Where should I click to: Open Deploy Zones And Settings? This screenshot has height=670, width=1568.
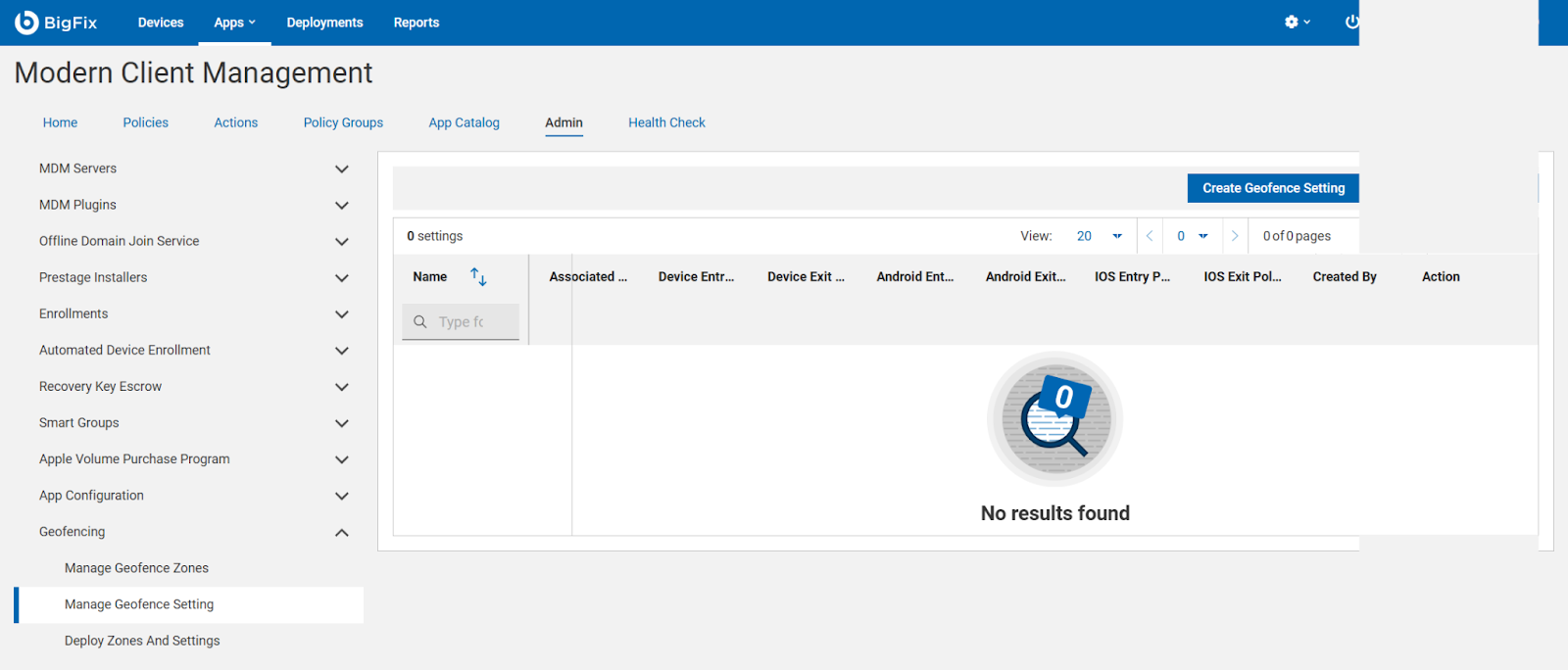click(x=142, y=641)
